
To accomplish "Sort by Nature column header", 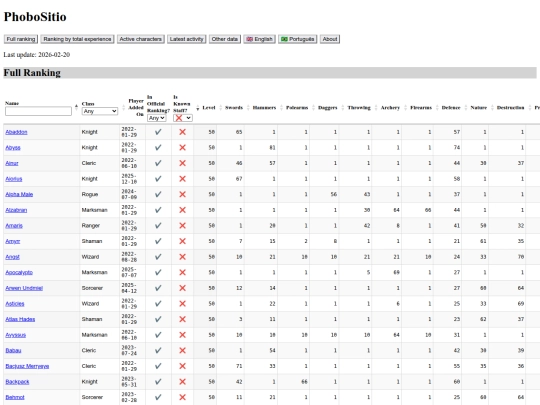I will [479, 108].
